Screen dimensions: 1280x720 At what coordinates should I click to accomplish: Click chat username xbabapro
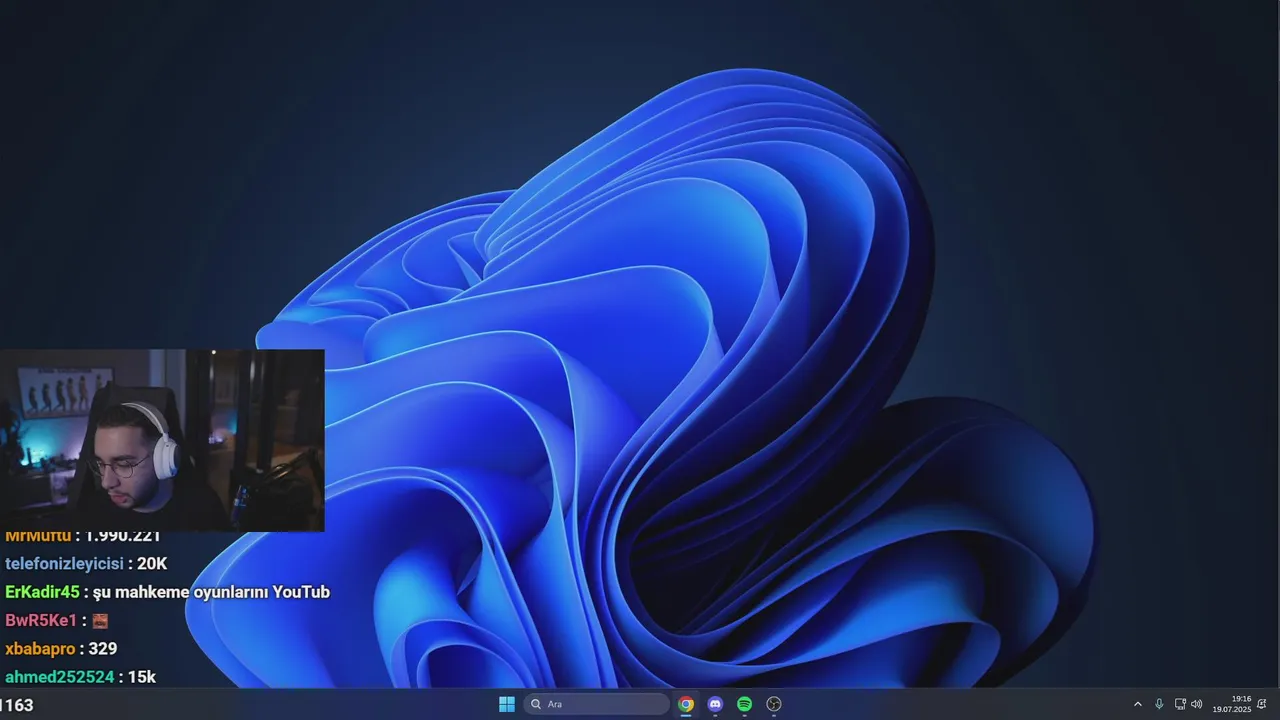(40, 648)
